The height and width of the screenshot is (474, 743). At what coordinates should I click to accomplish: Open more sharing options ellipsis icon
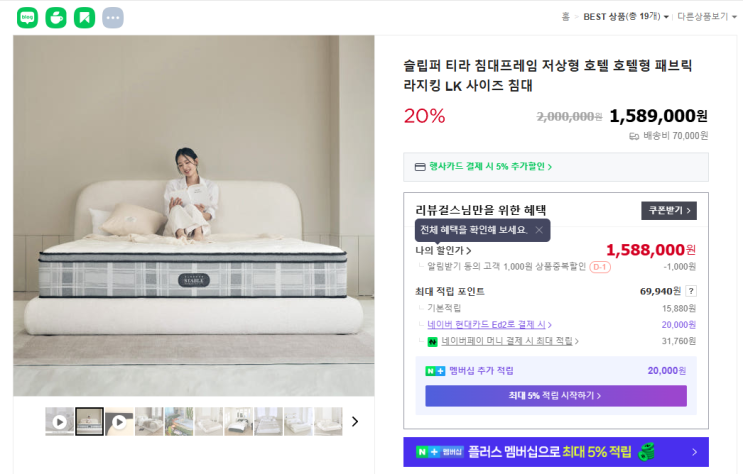(113, 18)
